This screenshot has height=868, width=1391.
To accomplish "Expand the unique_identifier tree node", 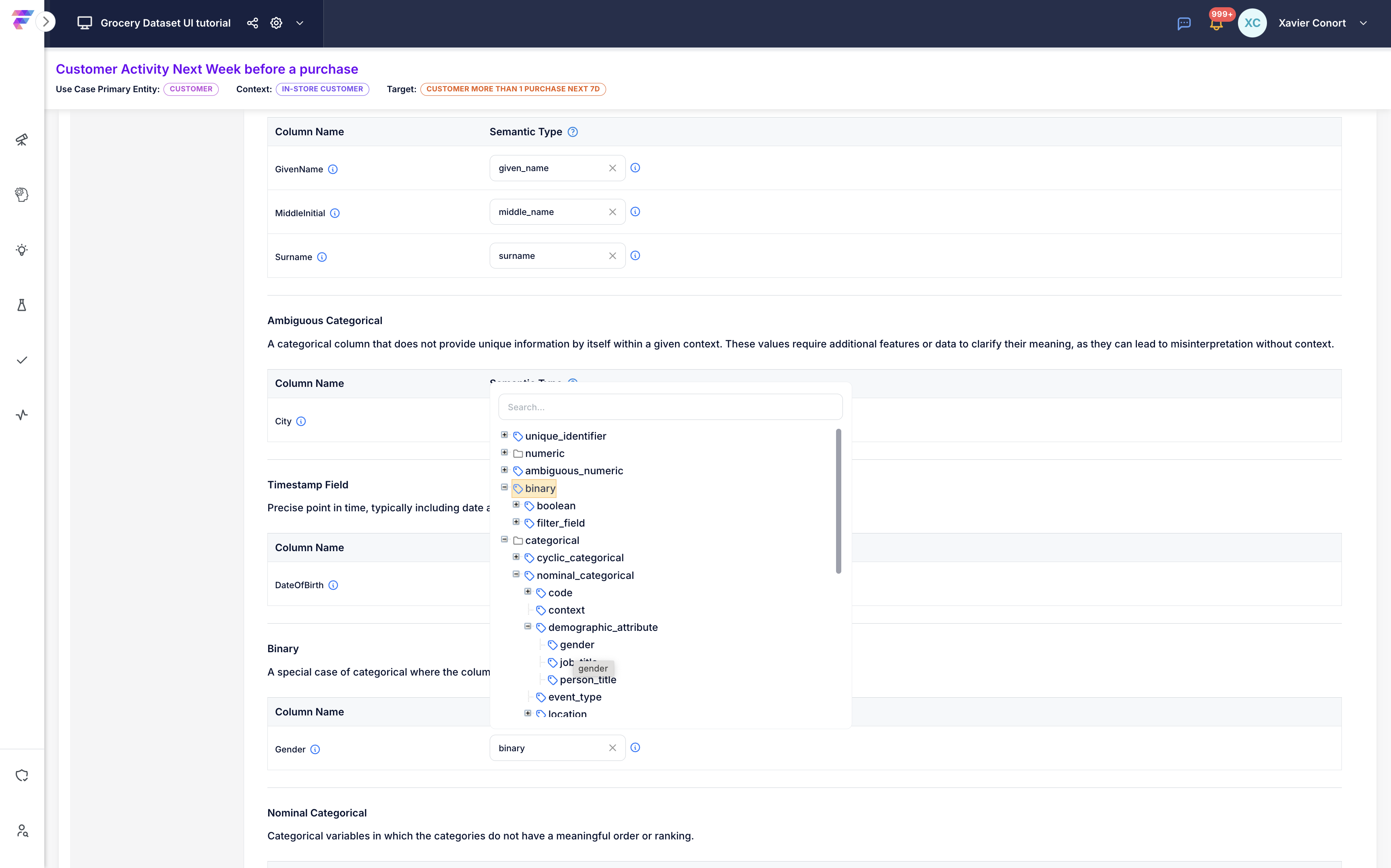I will [505, 435].
